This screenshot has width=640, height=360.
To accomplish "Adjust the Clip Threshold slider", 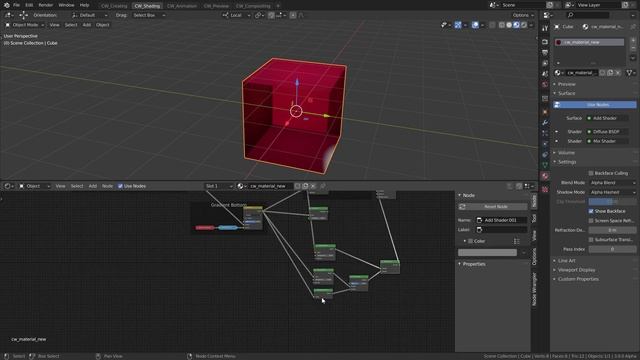I will [x=612, y=202].
